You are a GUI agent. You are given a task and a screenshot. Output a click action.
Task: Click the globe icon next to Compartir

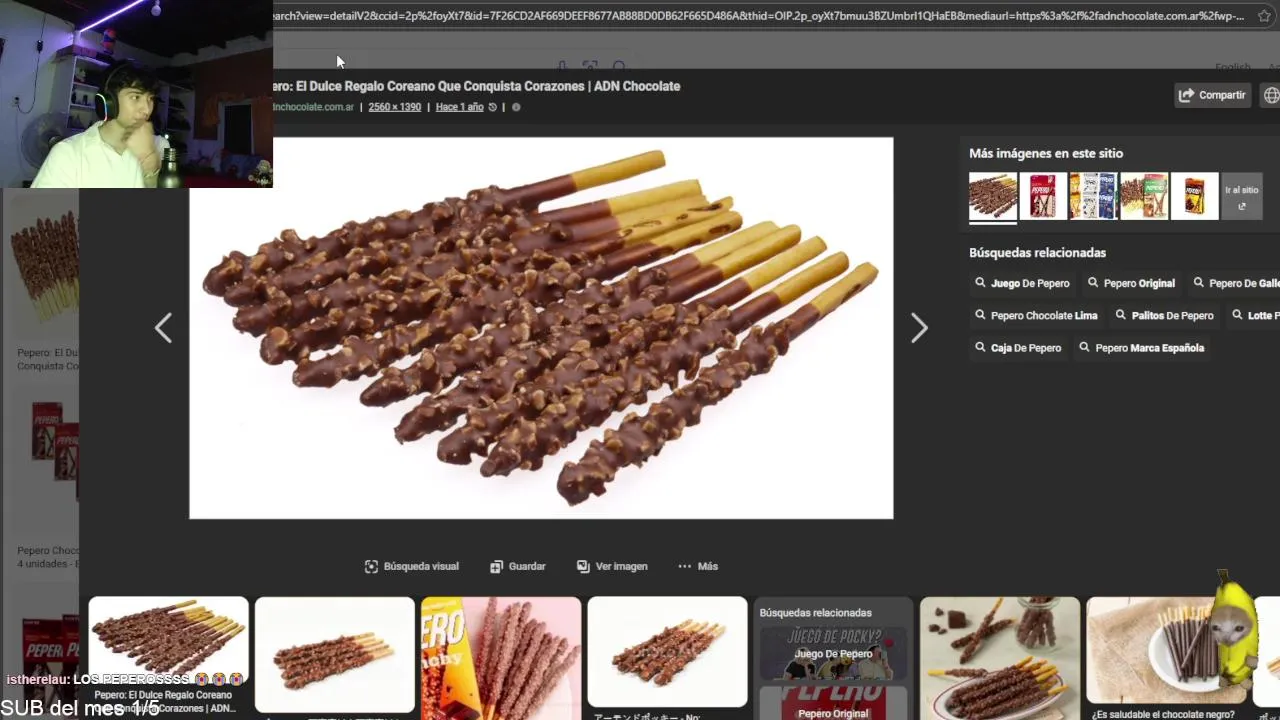tap(1271, 95)
